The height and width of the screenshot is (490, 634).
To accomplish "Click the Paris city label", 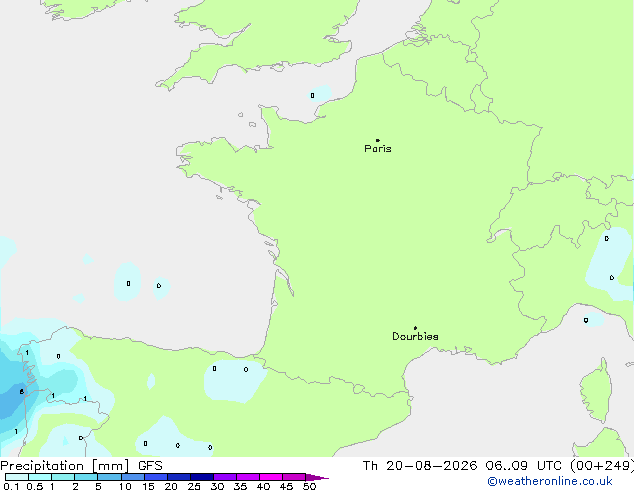I will (x=378, y=149).
